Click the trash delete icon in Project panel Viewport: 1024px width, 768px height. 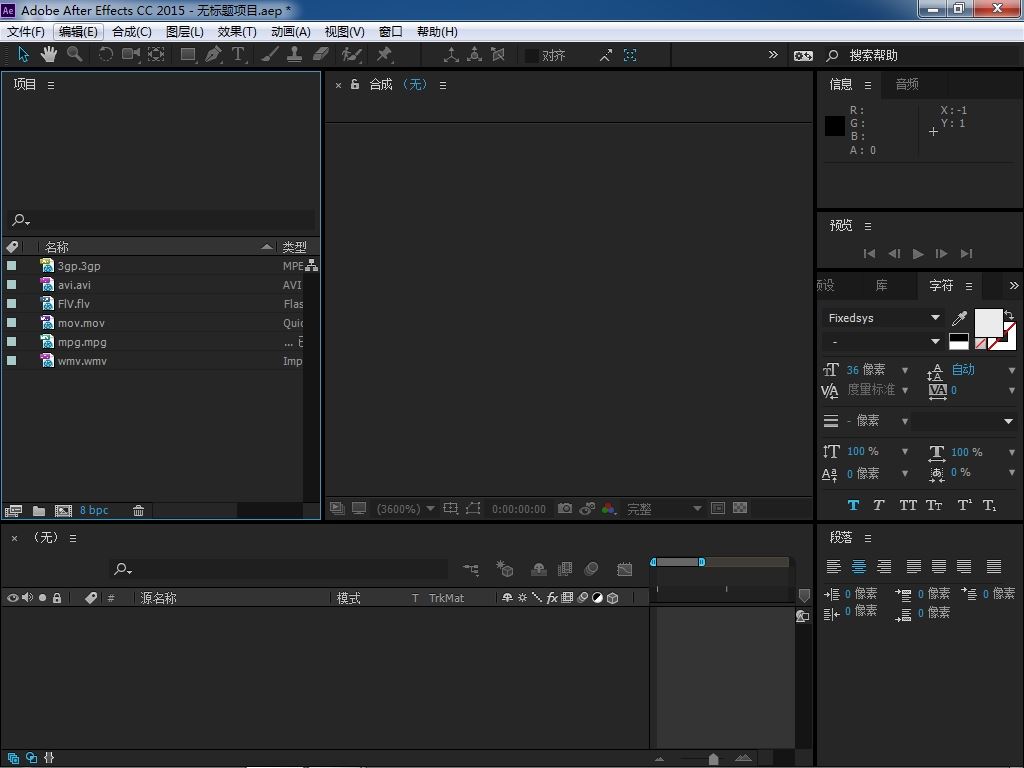(x=138, y=511)
